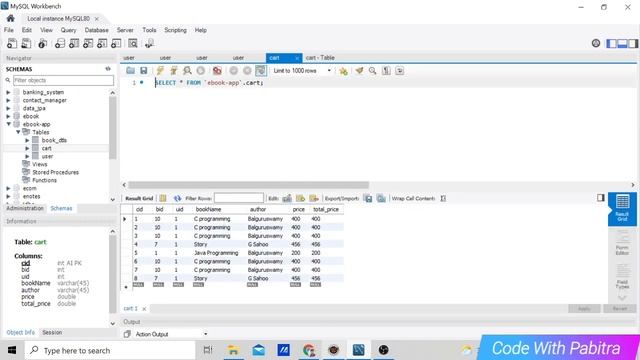
Task: Open the Database menu
Action: pyautogui.click(x=96, y=30)
